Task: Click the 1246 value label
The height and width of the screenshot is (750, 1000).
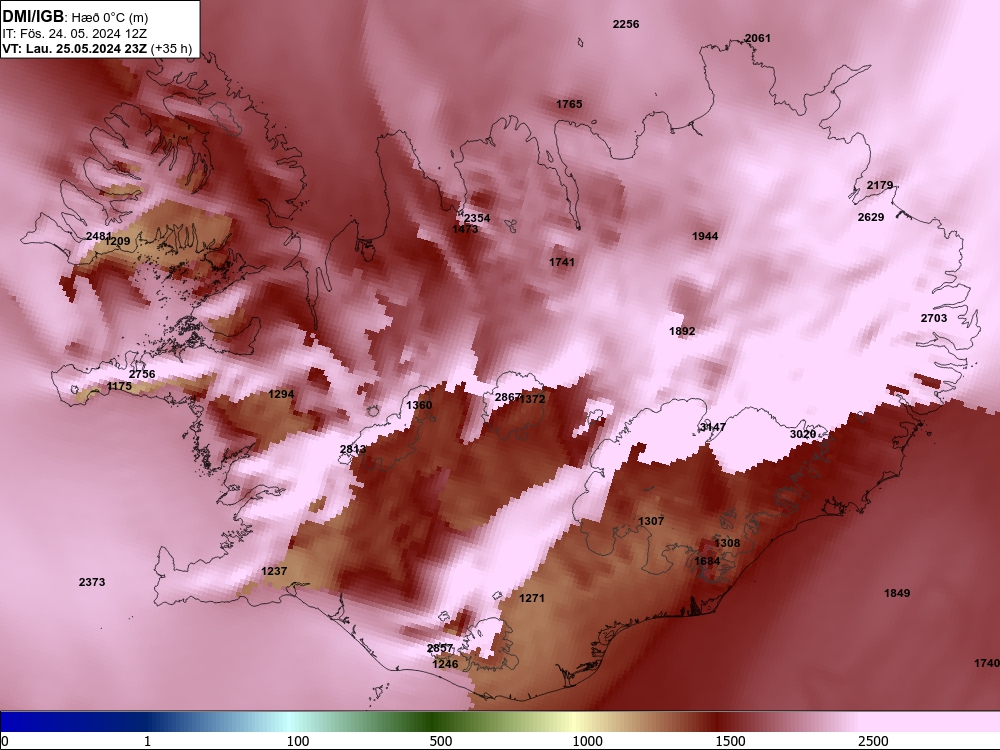Action: (445, 664)
